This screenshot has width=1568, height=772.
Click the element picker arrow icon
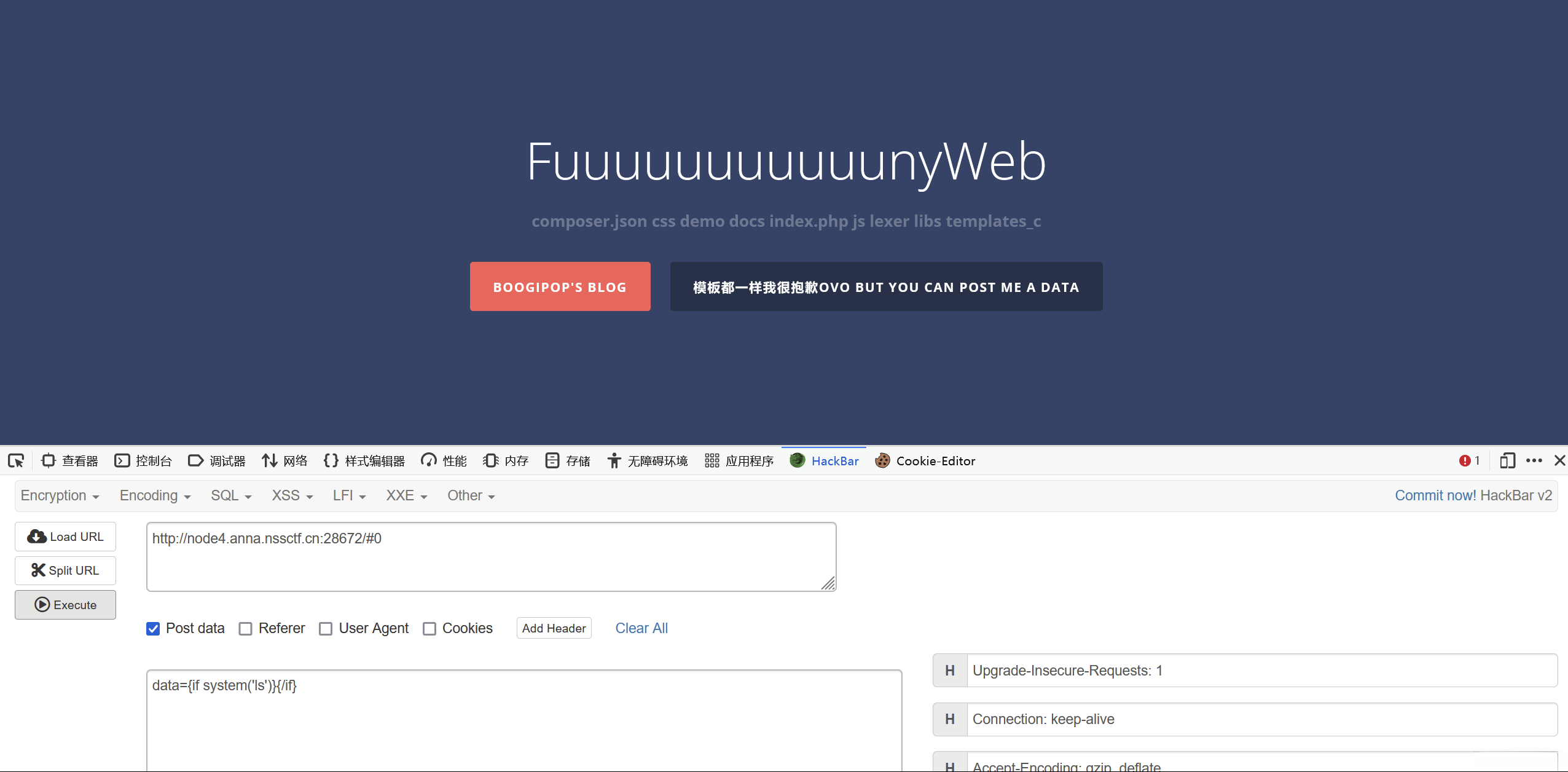(x=16, y=460)
